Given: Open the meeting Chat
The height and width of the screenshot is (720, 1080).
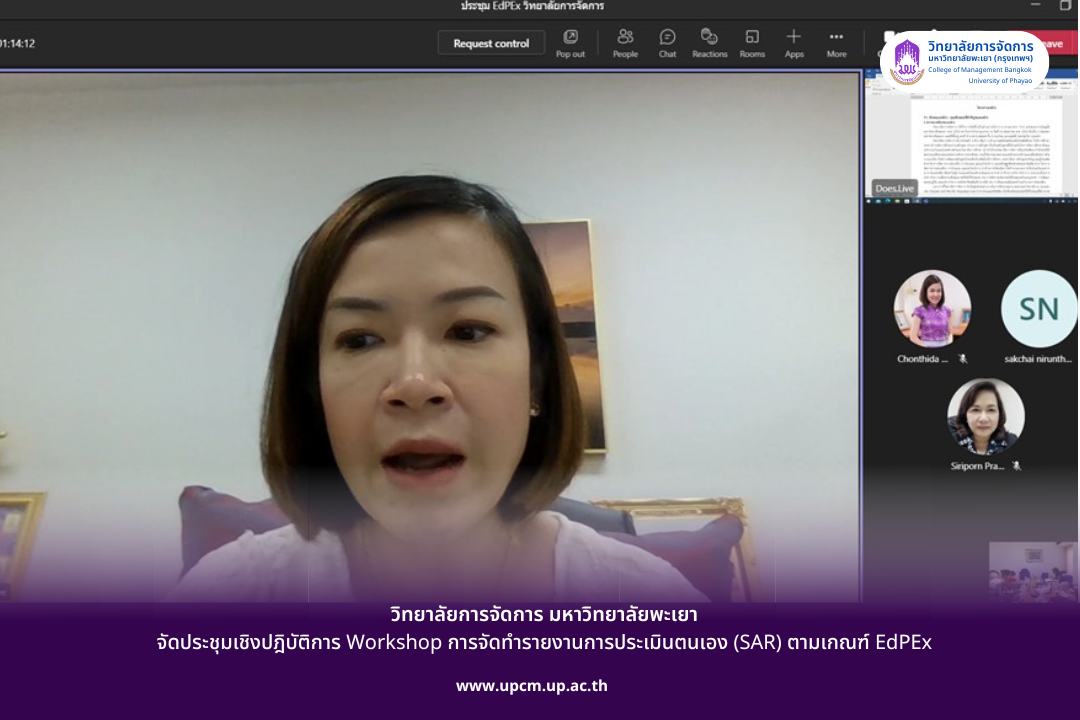Looking at the screenshot, I should pyautogui.click(x=667, y=43).
